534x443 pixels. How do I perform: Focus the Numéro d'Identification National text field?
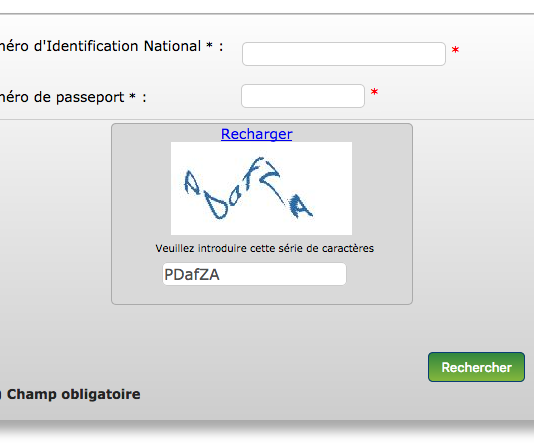click(344, 54)
